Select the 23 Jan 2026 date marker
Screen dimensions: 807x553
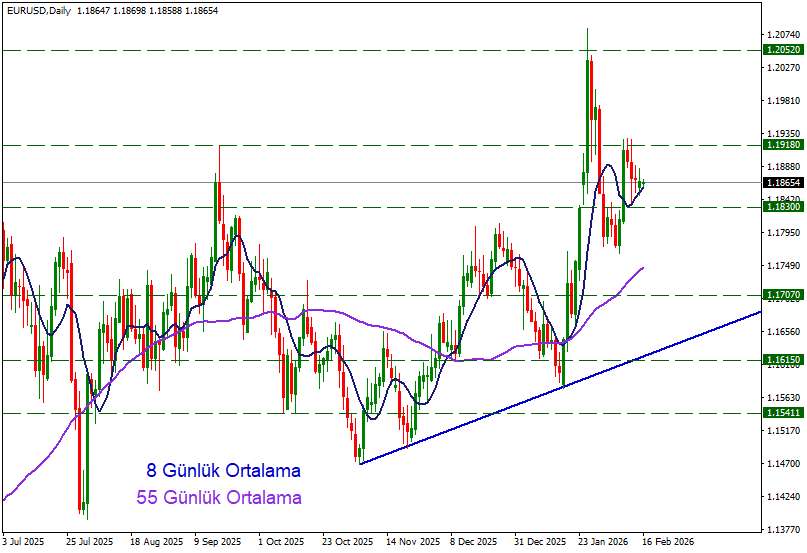point(603,542)
